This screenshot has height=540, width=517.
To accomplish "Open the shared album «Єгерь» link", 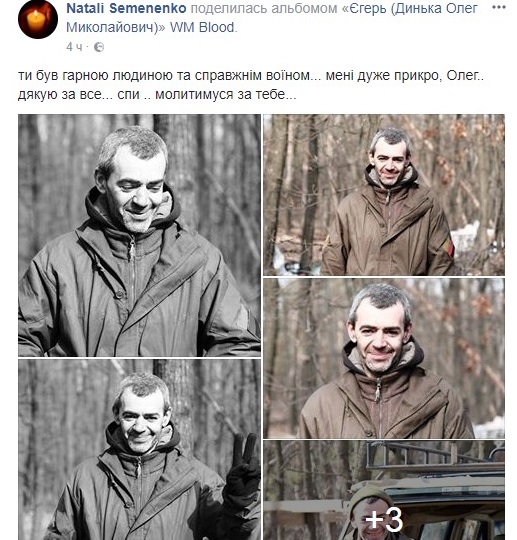I will coord(272,18).
